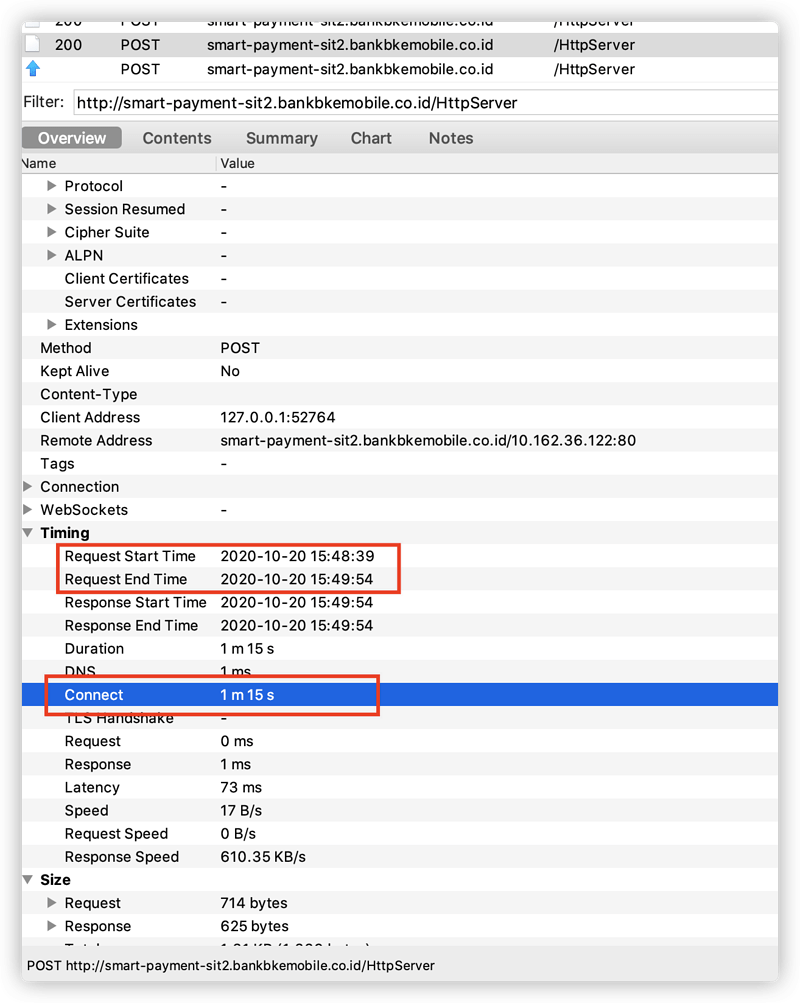
Task: Select the Response Start Time row
Action: click(400, 603)
